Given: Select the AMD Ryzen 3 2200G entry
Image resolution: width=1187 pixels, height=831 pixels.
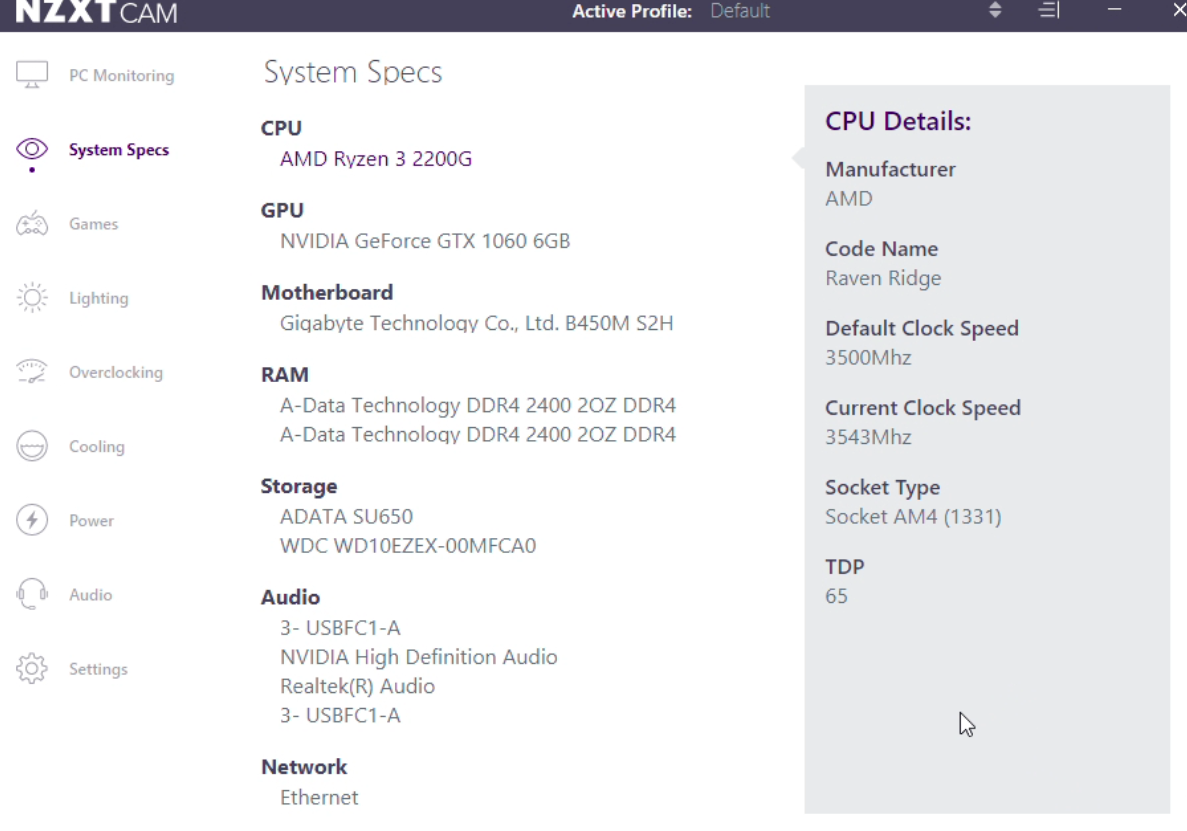Looking at the screenshot, I should (376, 158).
